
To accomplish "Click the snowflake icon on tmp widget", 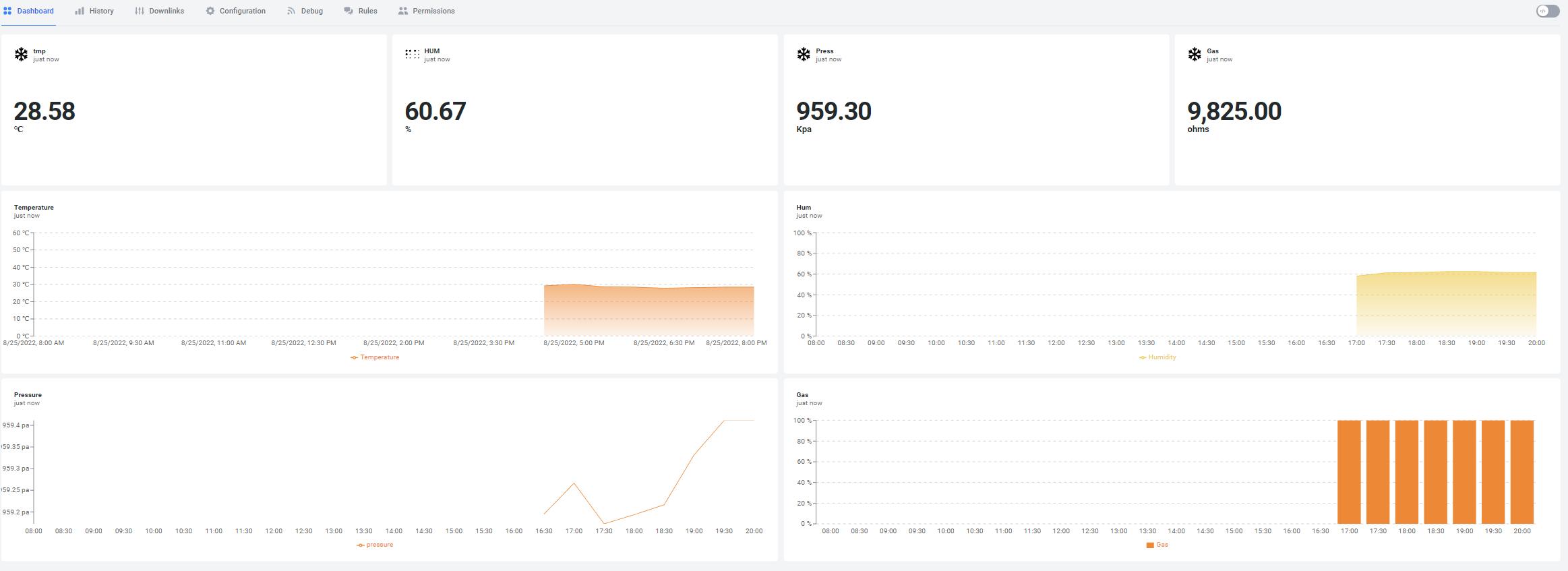I will [22, 55].
